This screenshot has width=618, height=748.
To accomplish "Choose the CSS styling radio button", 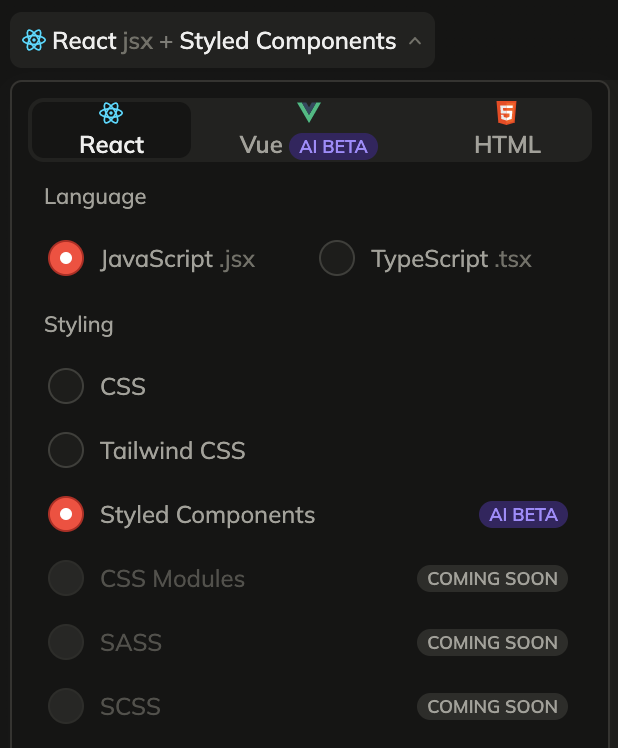I will (x=66, y=386).
